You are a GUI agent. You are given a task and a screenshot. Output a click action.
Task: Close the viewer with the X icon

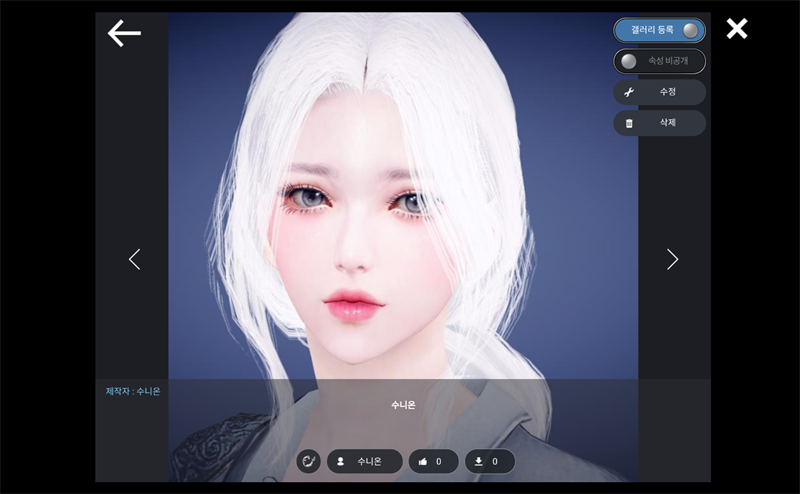(x=737, y=29)
